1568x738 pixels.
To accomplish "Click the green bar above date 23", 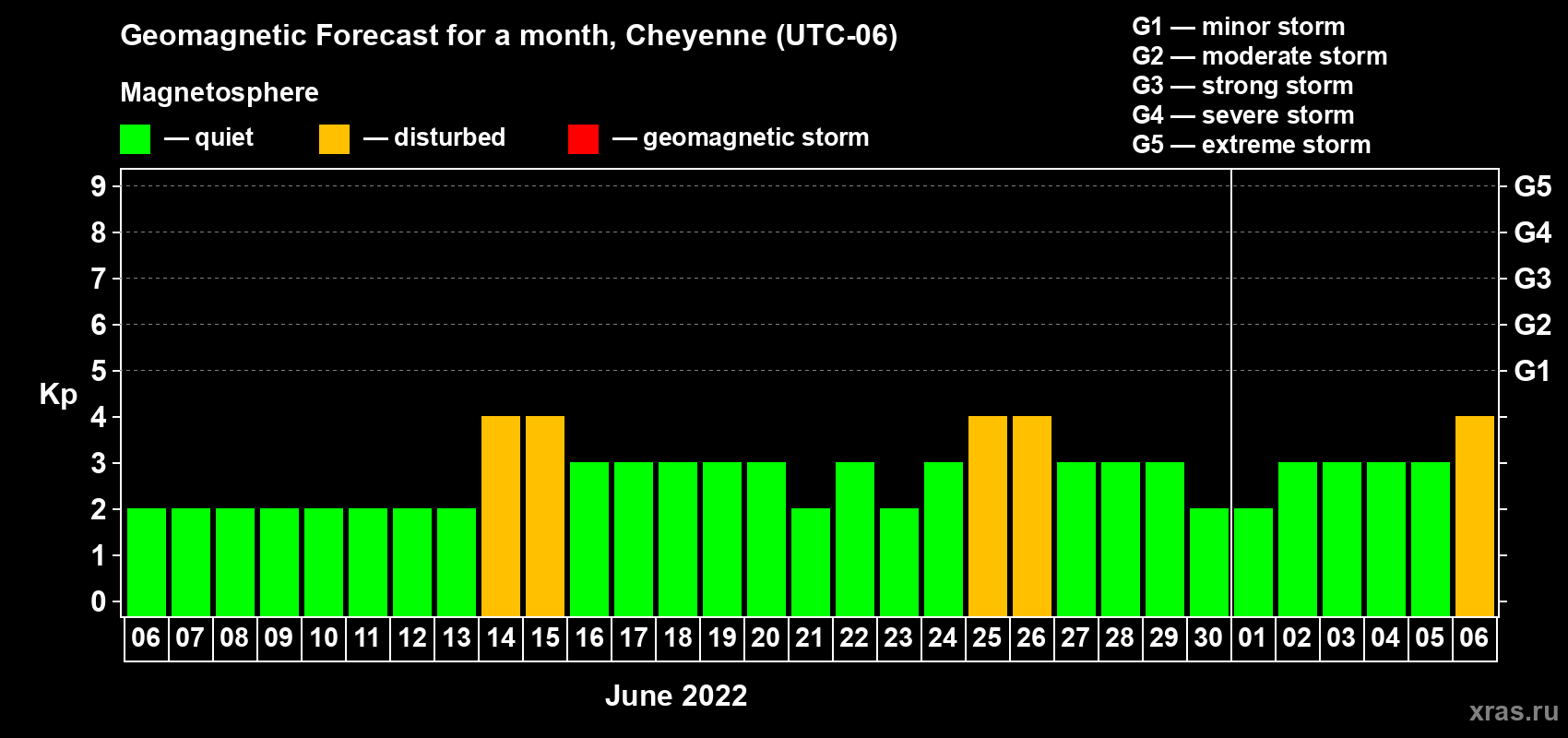I will tap(899, 563).
